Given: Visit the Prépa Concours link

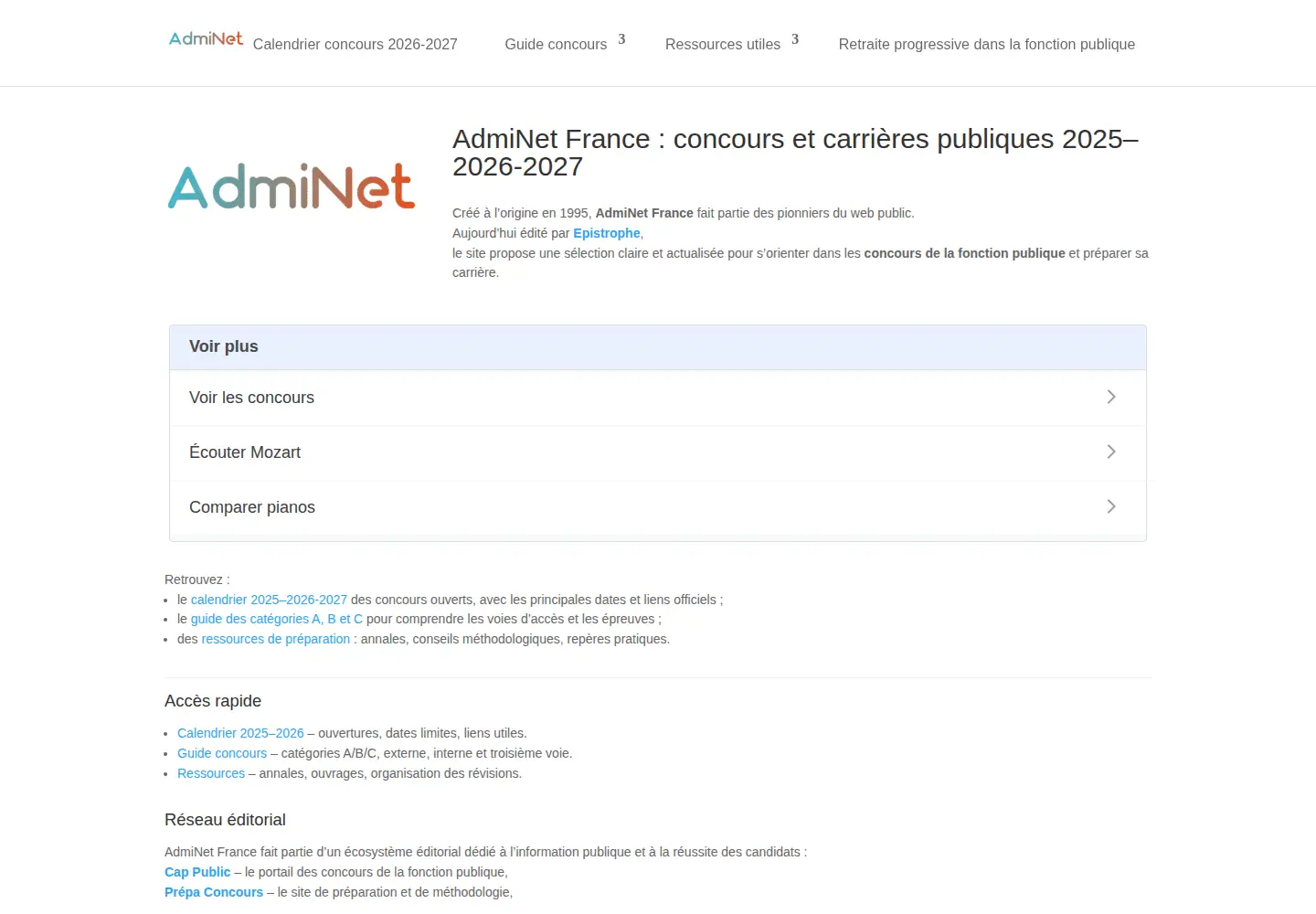Looking at the screenshot, I should 214,892.
